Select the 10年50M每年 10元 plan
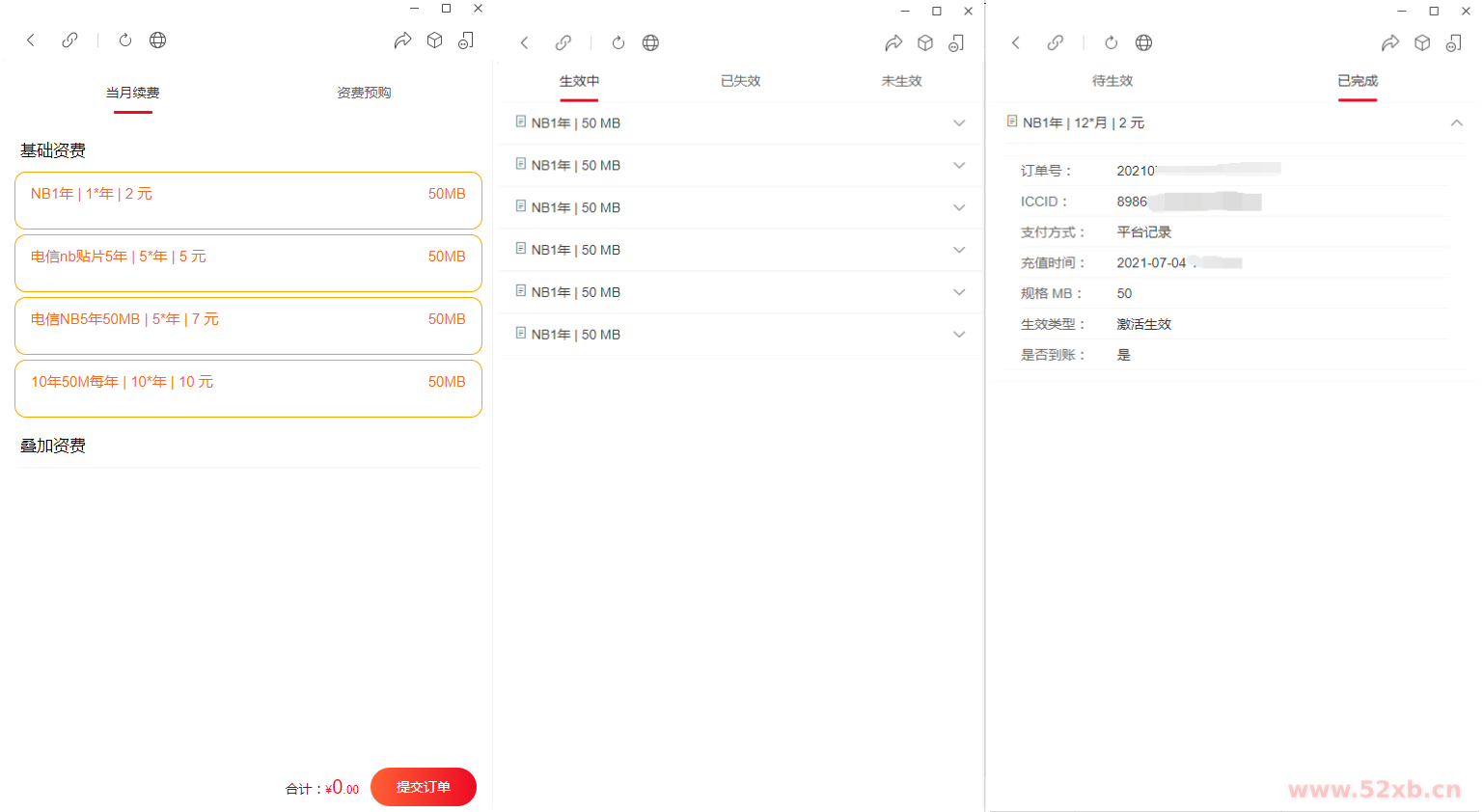The image size is (1483, 812). point(248,389)
